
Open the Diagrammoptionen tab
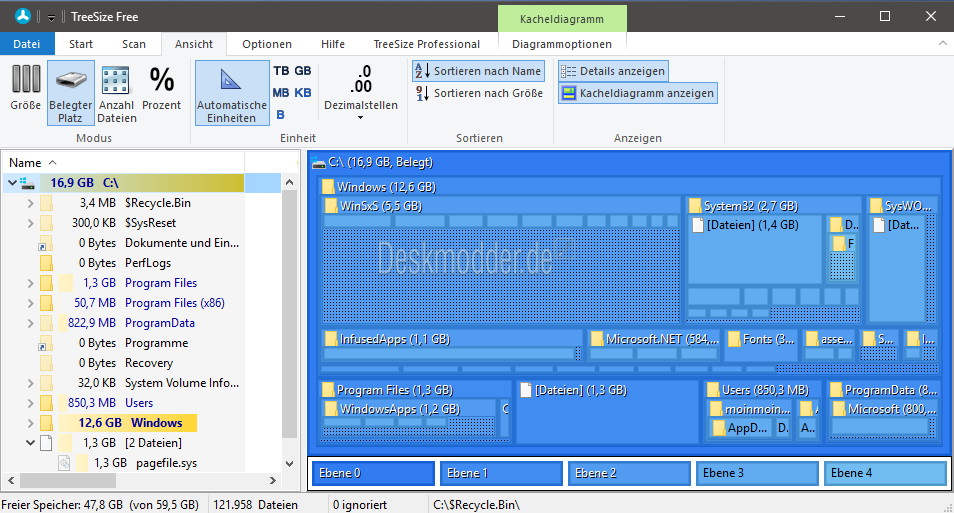(562, 44)
